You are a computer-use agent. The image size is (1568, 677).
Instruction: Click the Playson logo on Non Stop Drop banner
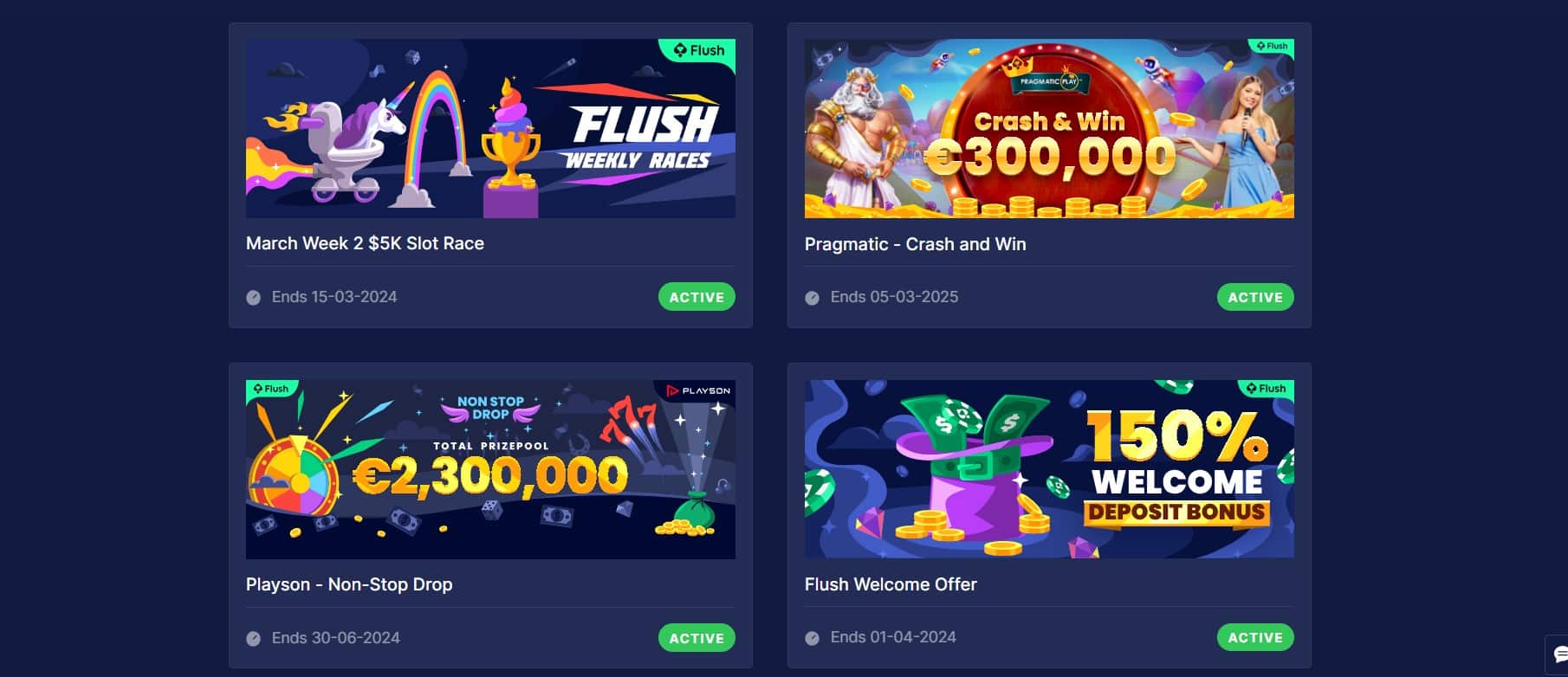[x=697, y=390]
